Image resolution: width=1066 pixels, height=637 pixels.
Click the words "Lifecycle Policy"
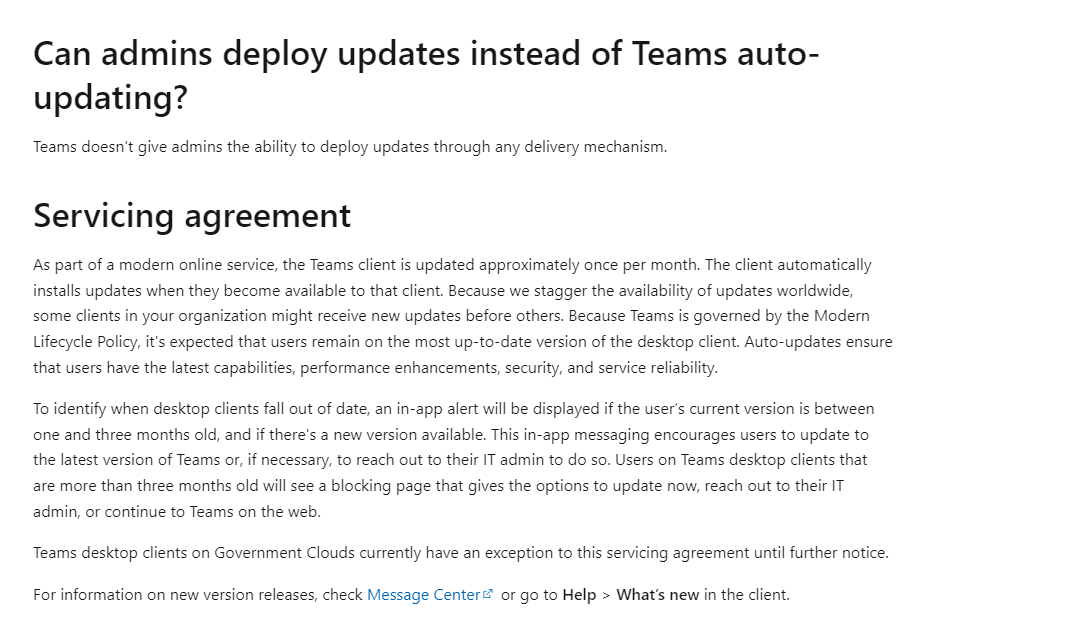tap(86, 342)
